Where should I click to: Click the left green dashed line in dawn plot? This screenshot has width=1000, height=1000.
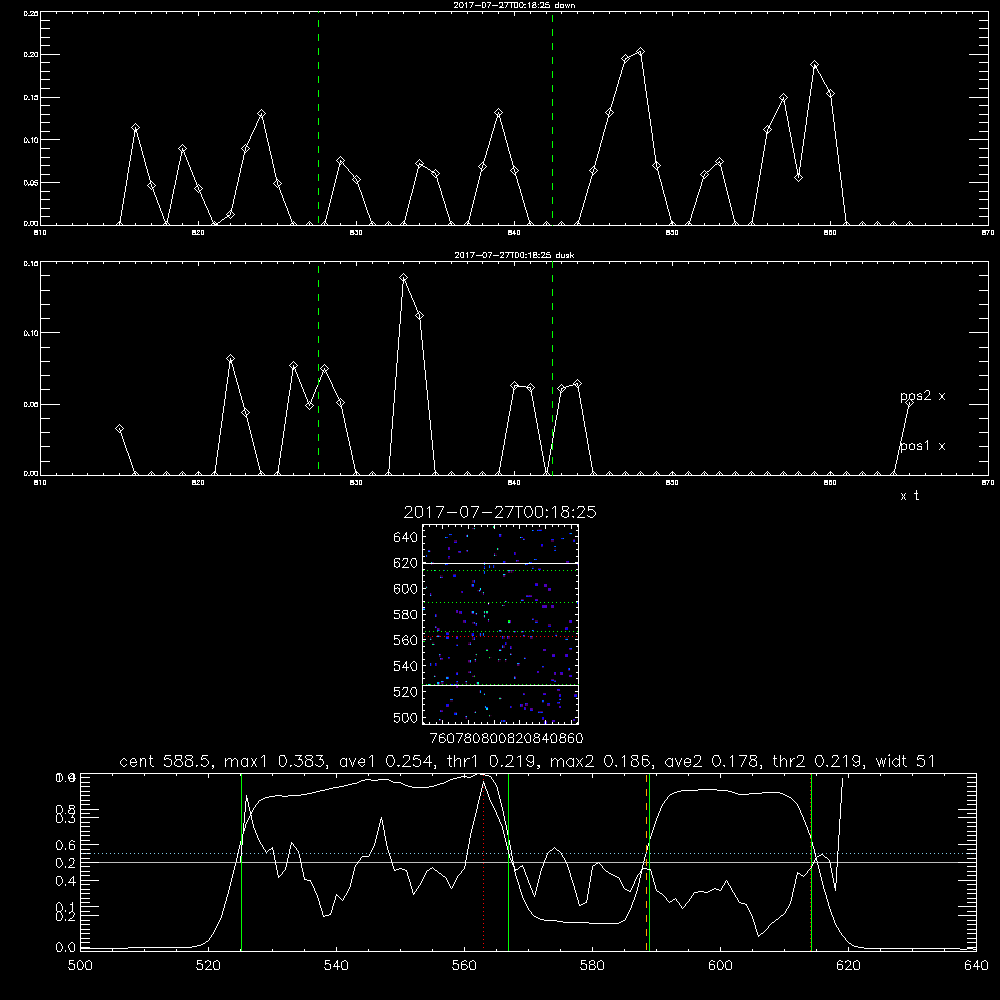coord(318,118)
